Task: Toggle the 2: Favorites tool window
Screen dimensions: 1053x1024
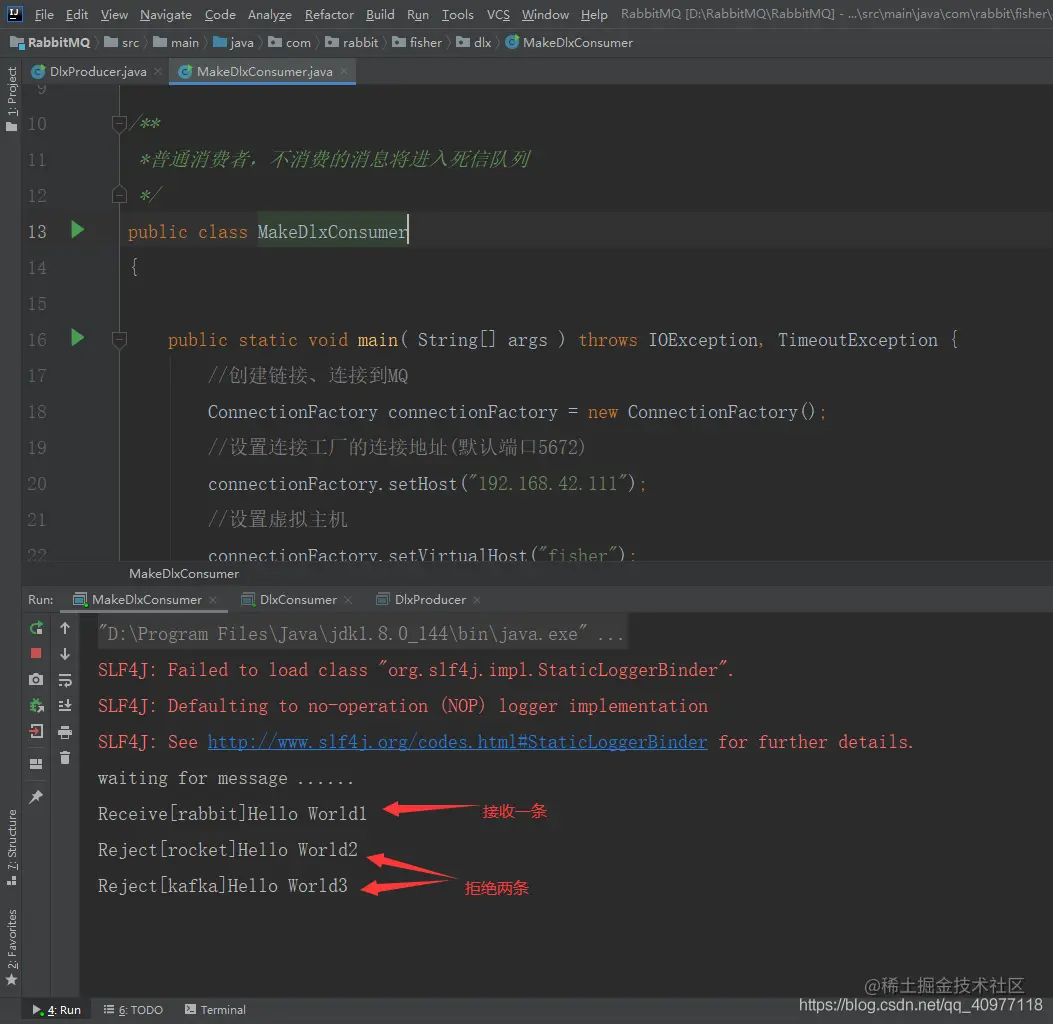Action: (x=11, y=947)
